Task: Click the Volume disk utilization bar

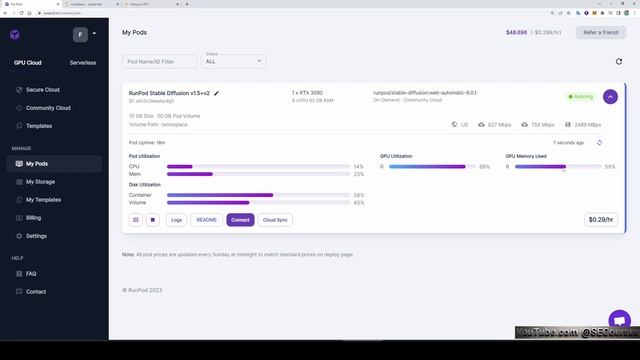Action: click(x=258, y=202)
